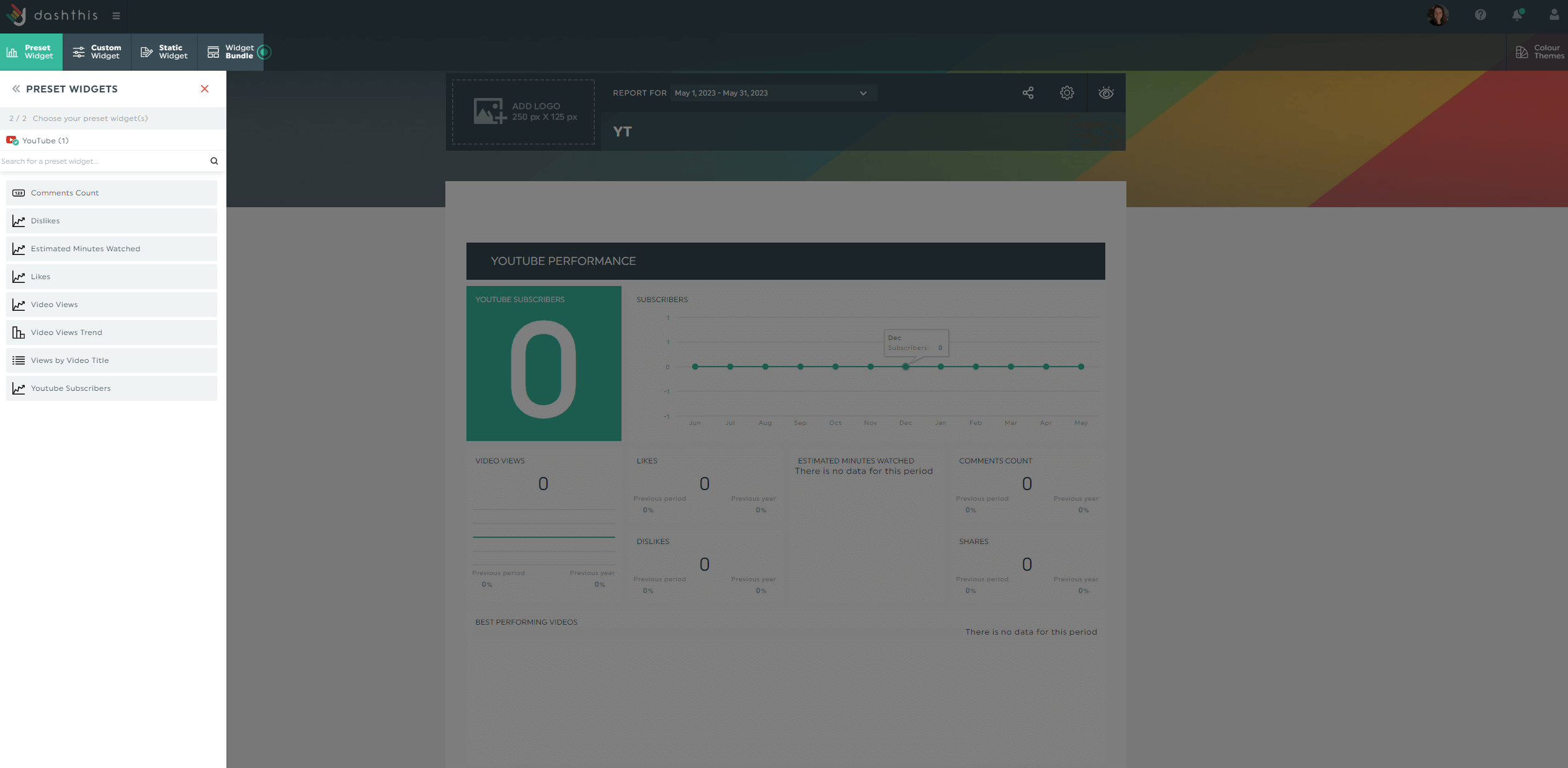
Task: Click Youtube Subscribers line chart icon
Action: [19, 388]
